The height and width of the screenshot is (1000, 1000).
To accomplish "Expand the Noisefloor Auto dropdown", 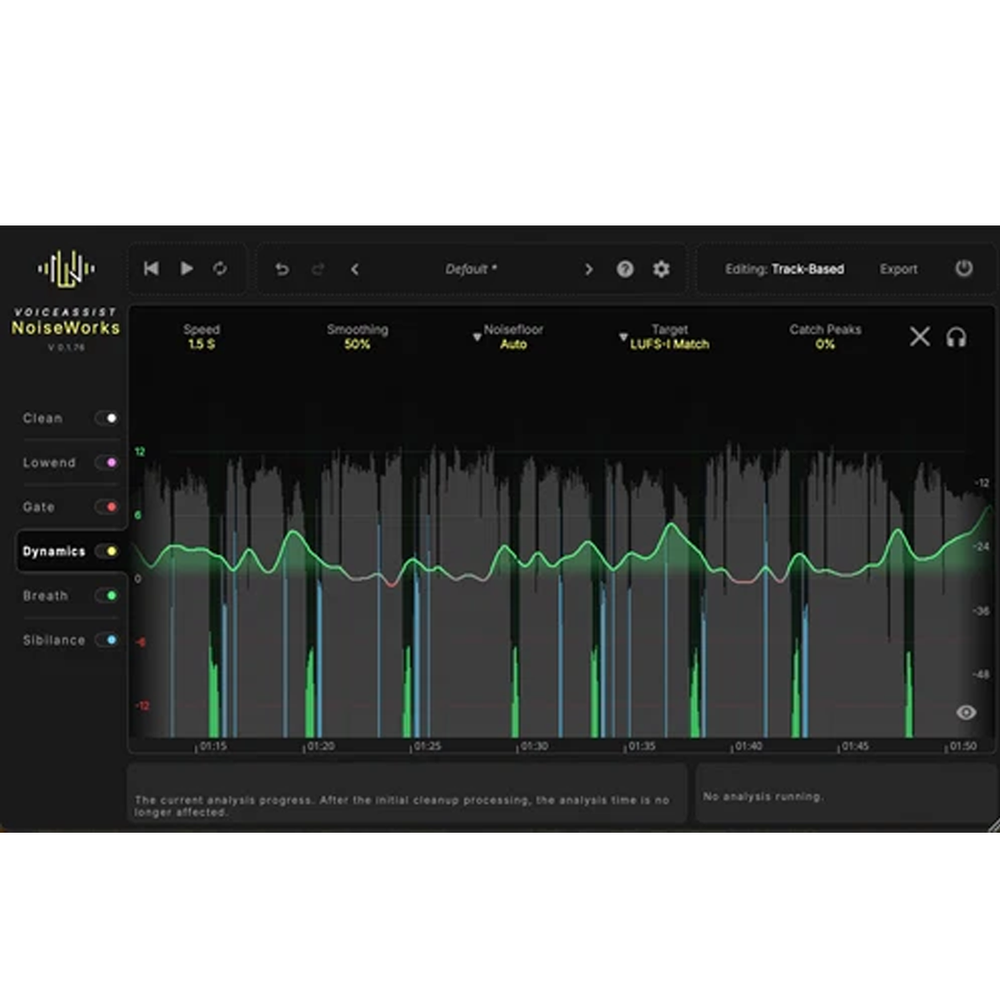I will pos(508,337).
